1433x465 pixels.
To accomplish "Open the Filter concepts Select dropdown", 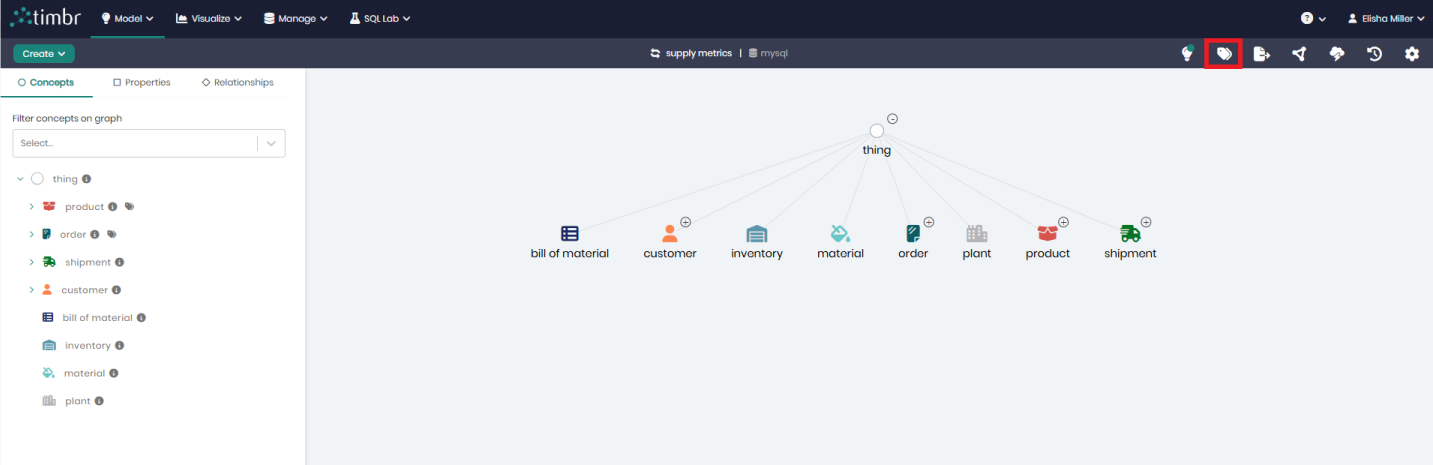I will (x=149, y=143).
